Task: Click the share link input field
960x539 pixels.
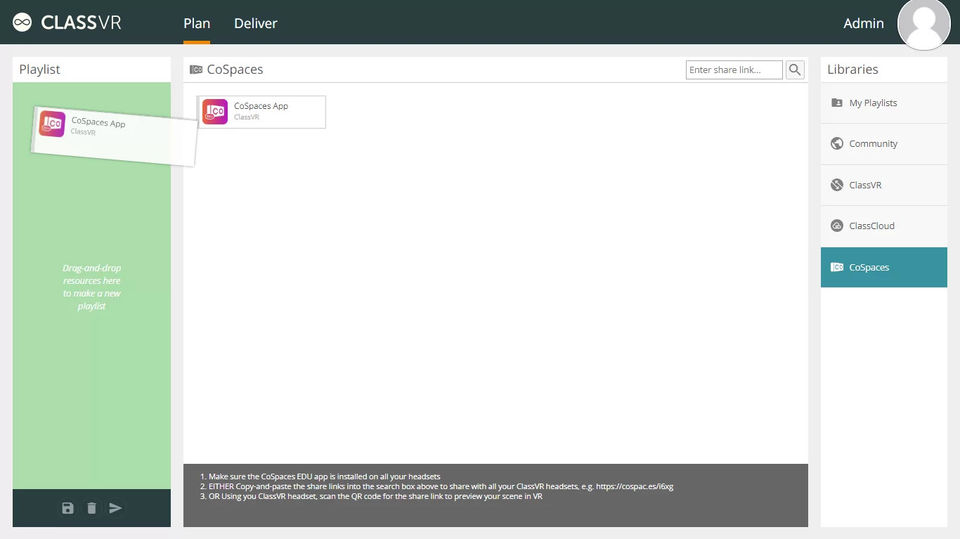Action: (734, 70)
